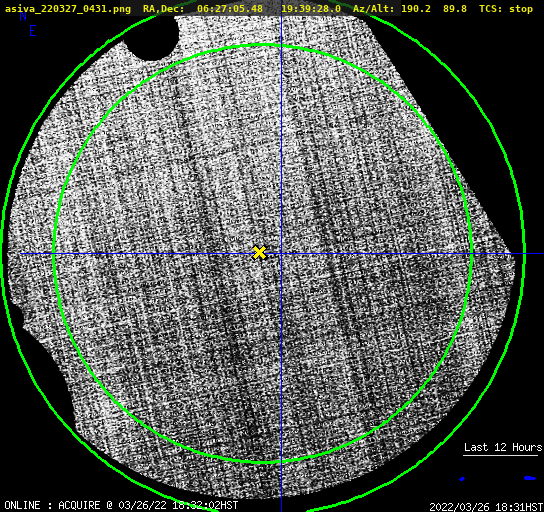Click the inner green circle's top edge

263,45
